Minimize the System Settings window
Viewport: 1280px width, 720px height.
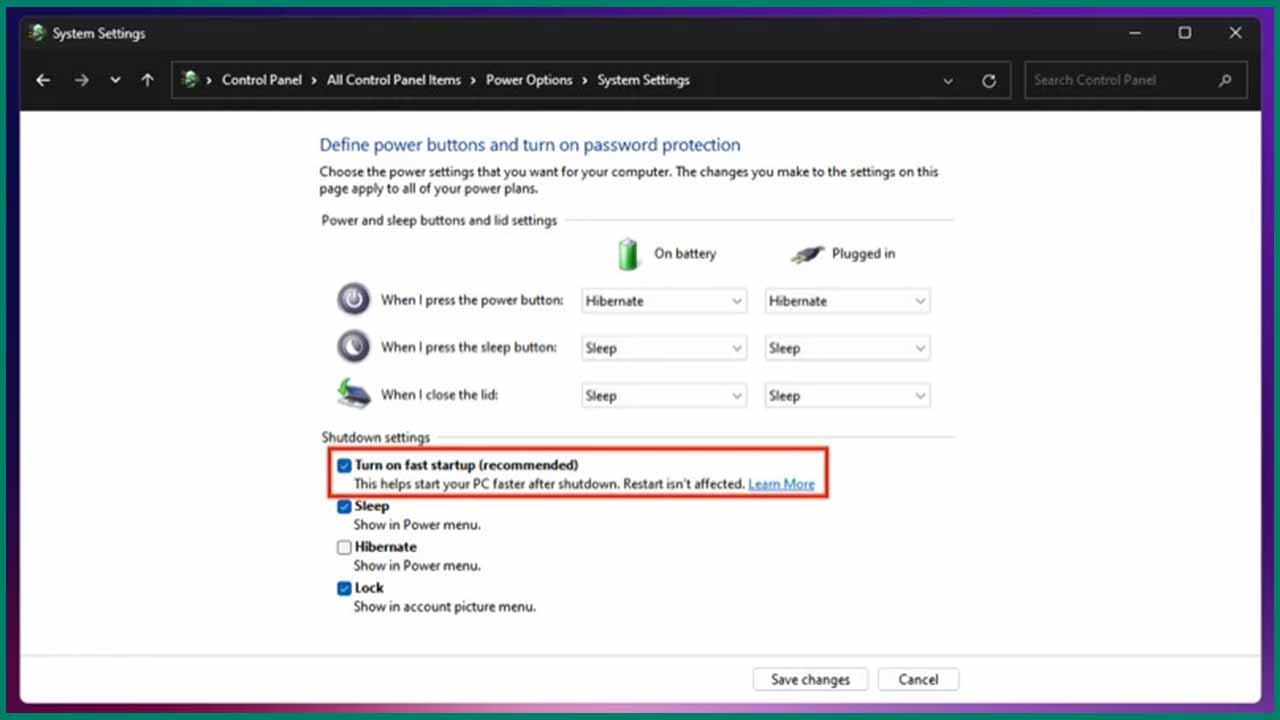click(1135, 33)
